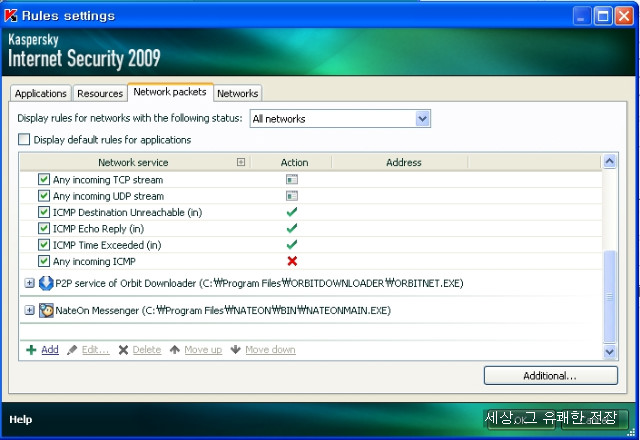
Task: Select 'Any incoming ICMP' row text
Action: [94, 261]
